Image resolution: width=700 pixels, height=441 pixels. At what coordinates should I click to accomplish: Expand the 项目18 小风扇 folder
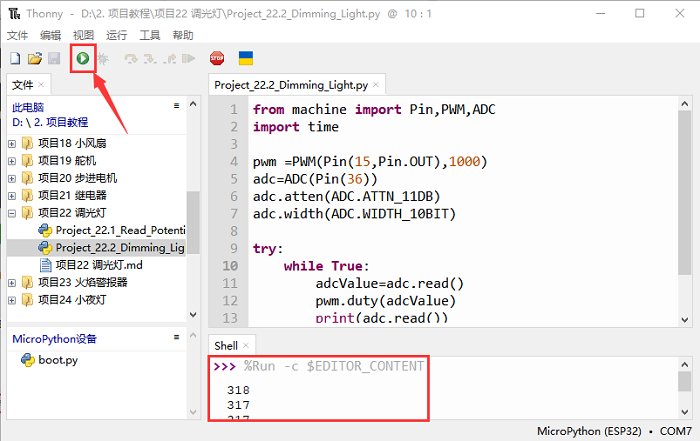pyautogui.click(x=12, y=143)
